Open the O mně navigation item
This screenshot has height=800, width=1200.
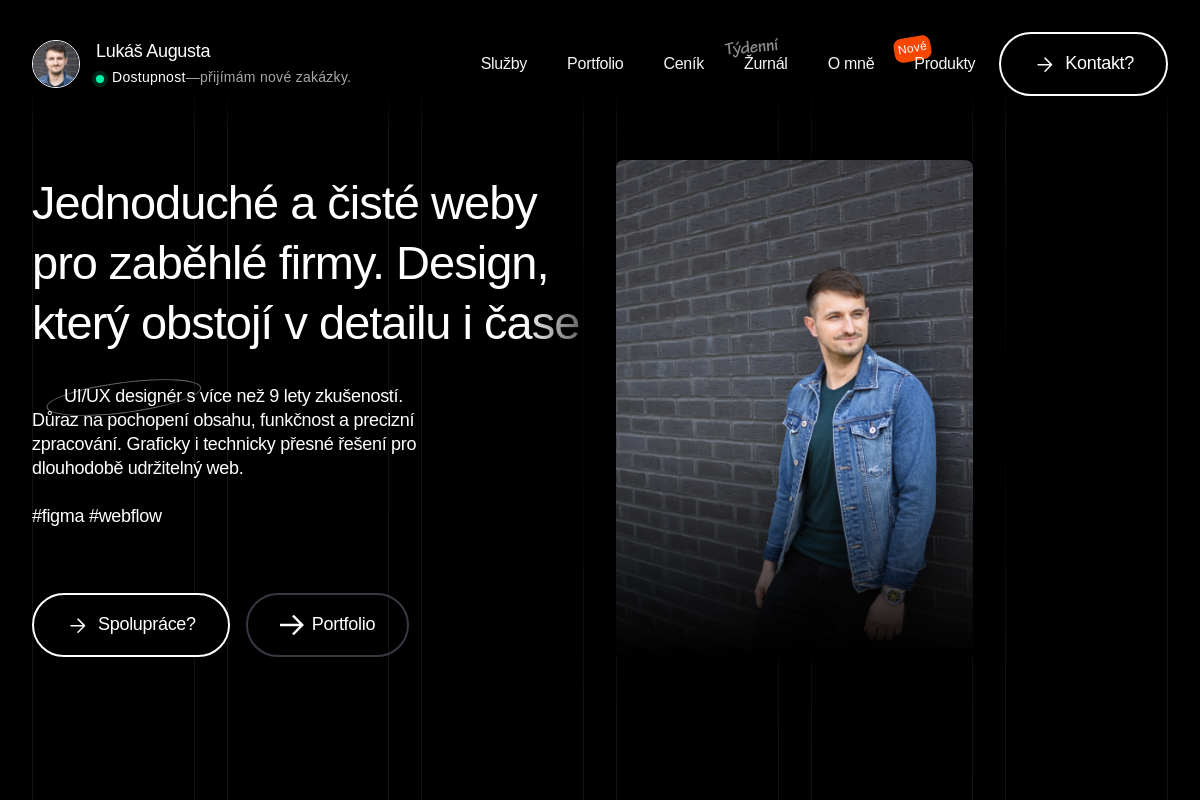pyautogui.click(x=851, y=63)
